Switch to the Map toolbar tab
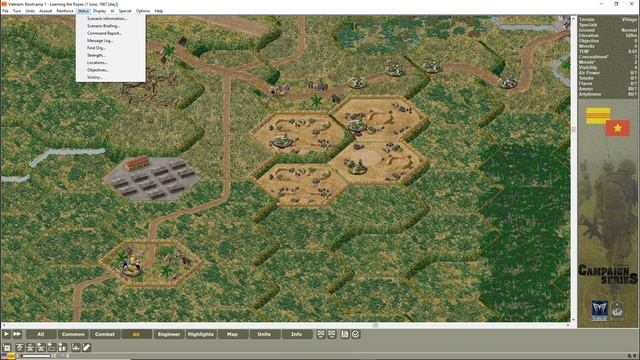The height and width of the screenshot is (360, 640). [x=232, y=334]
